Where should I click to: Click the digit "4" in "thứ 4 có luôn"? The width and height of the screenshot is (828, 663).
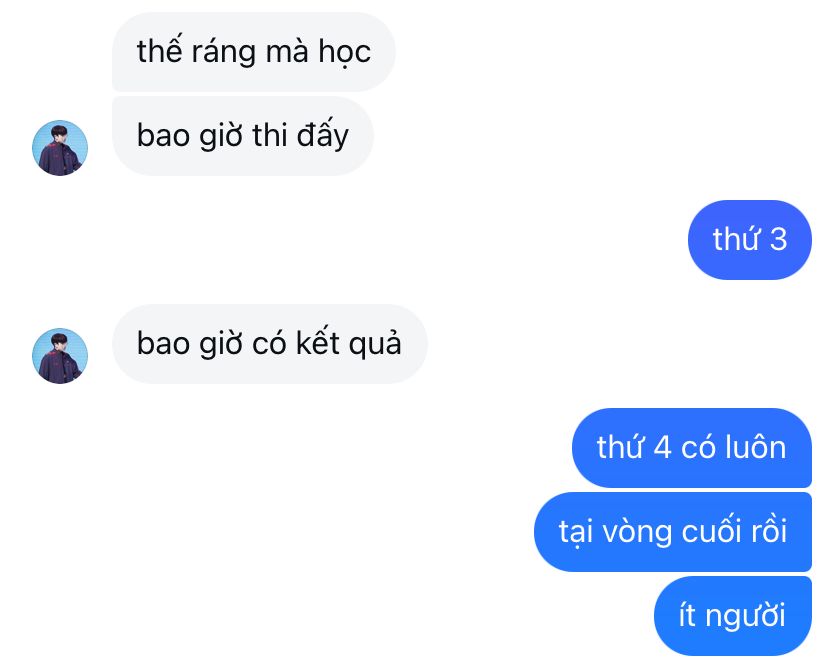click(x=662, y=448)
